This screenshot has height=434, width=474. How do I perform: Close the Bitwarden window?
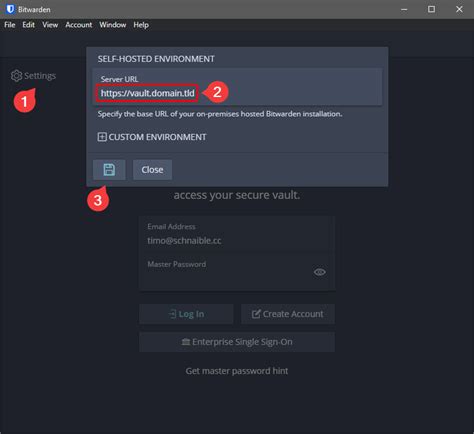click(459, 9)
